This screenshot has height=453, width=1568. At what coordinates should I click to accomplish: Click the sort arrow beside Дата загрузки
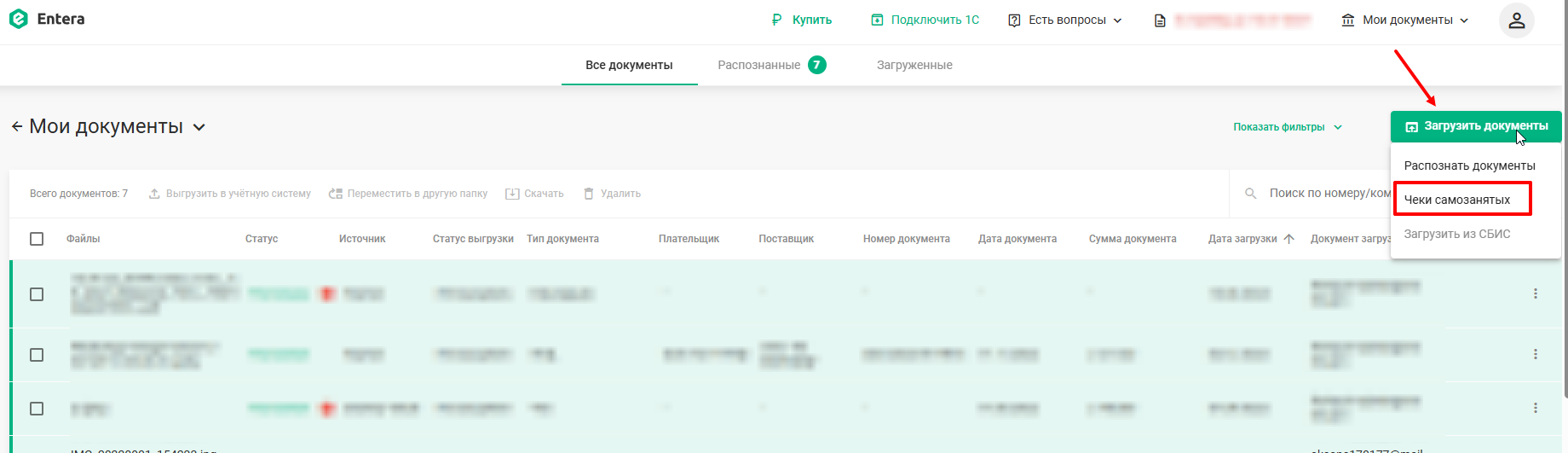pyautogui.click(x=1288, y=239)
